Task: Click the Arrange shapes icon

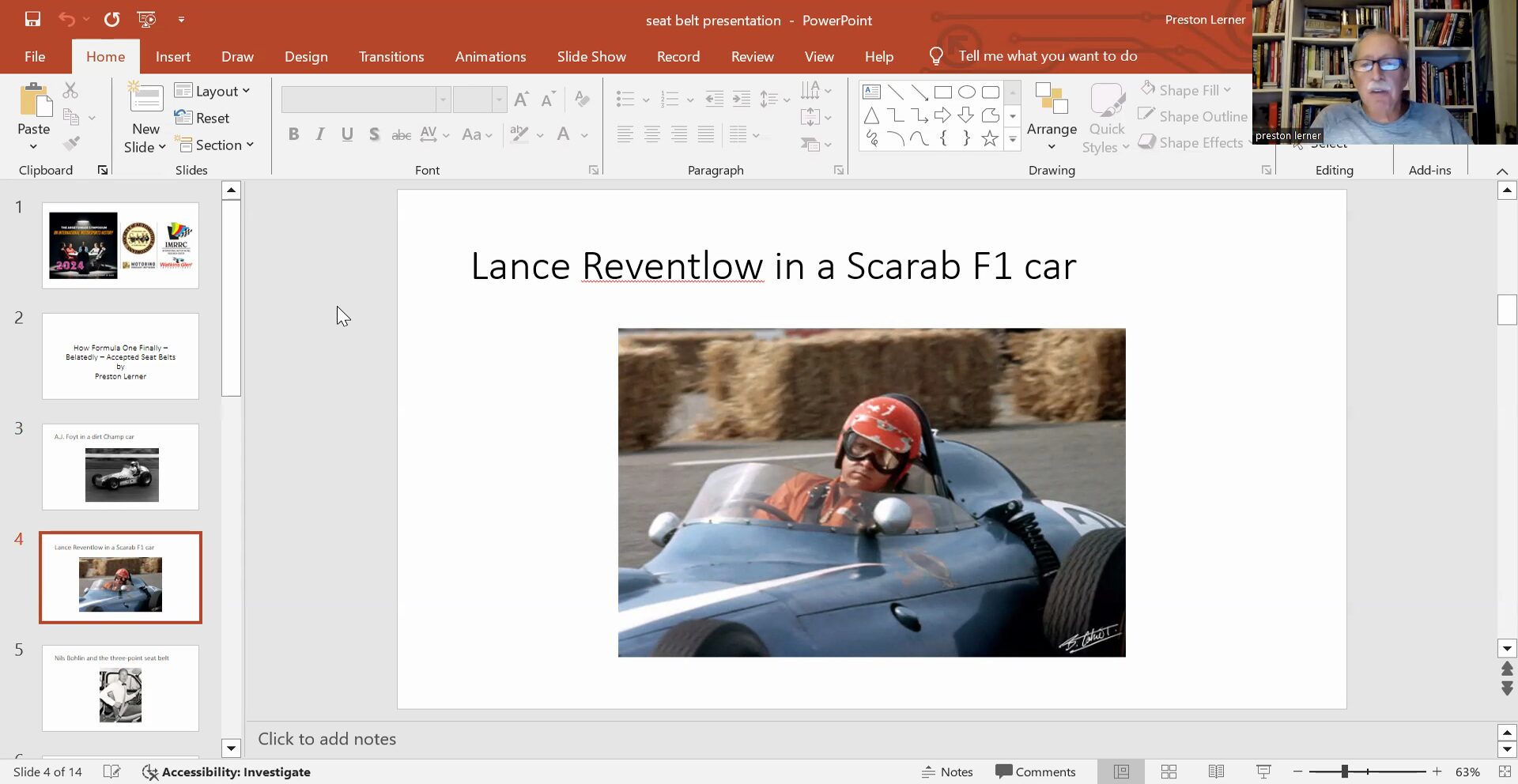Action: click(1051, 100)
